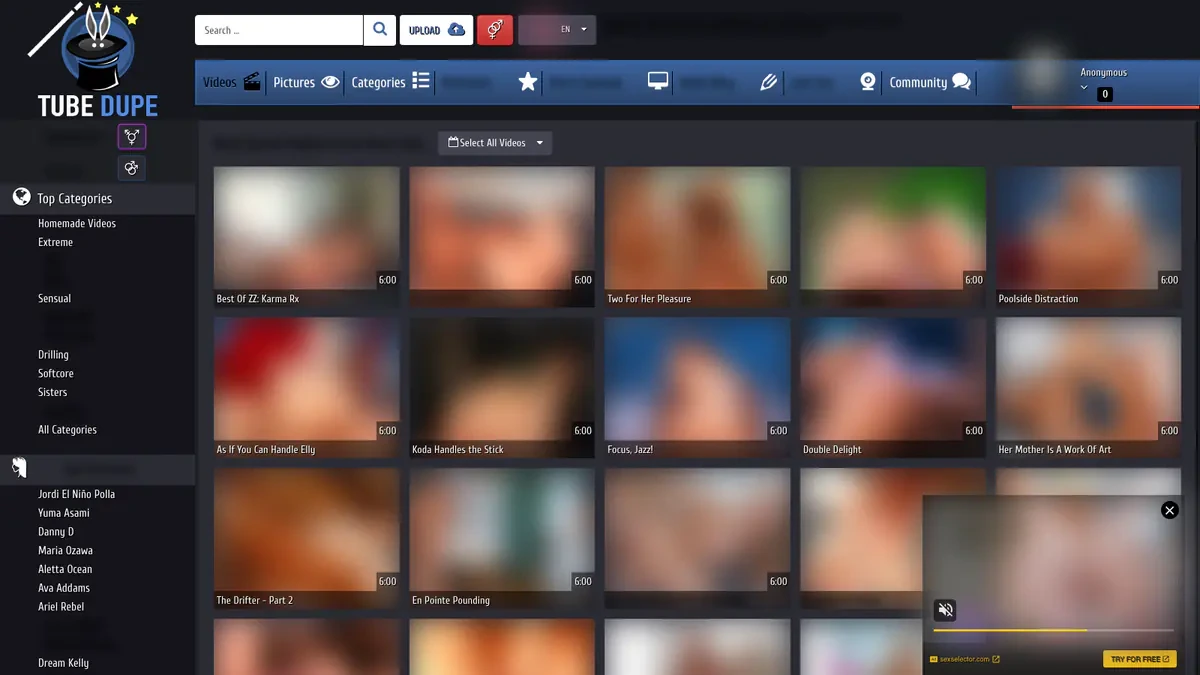This screenshot has height=675, width=1200.
Task: Click the Top Categories globe icon
Action: 21,197
